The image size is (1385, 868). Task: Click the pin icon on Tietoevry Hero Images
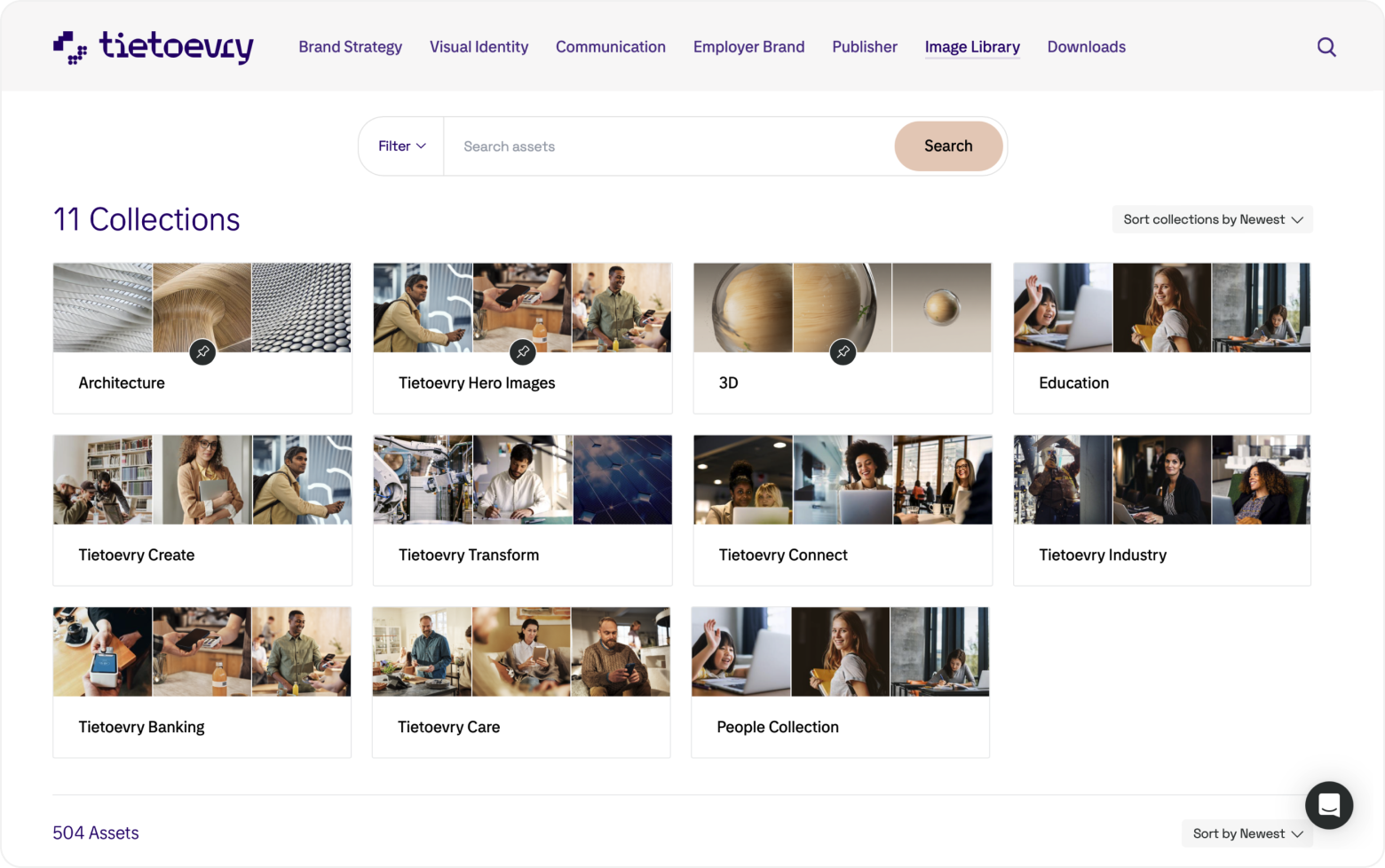[523, 352]
